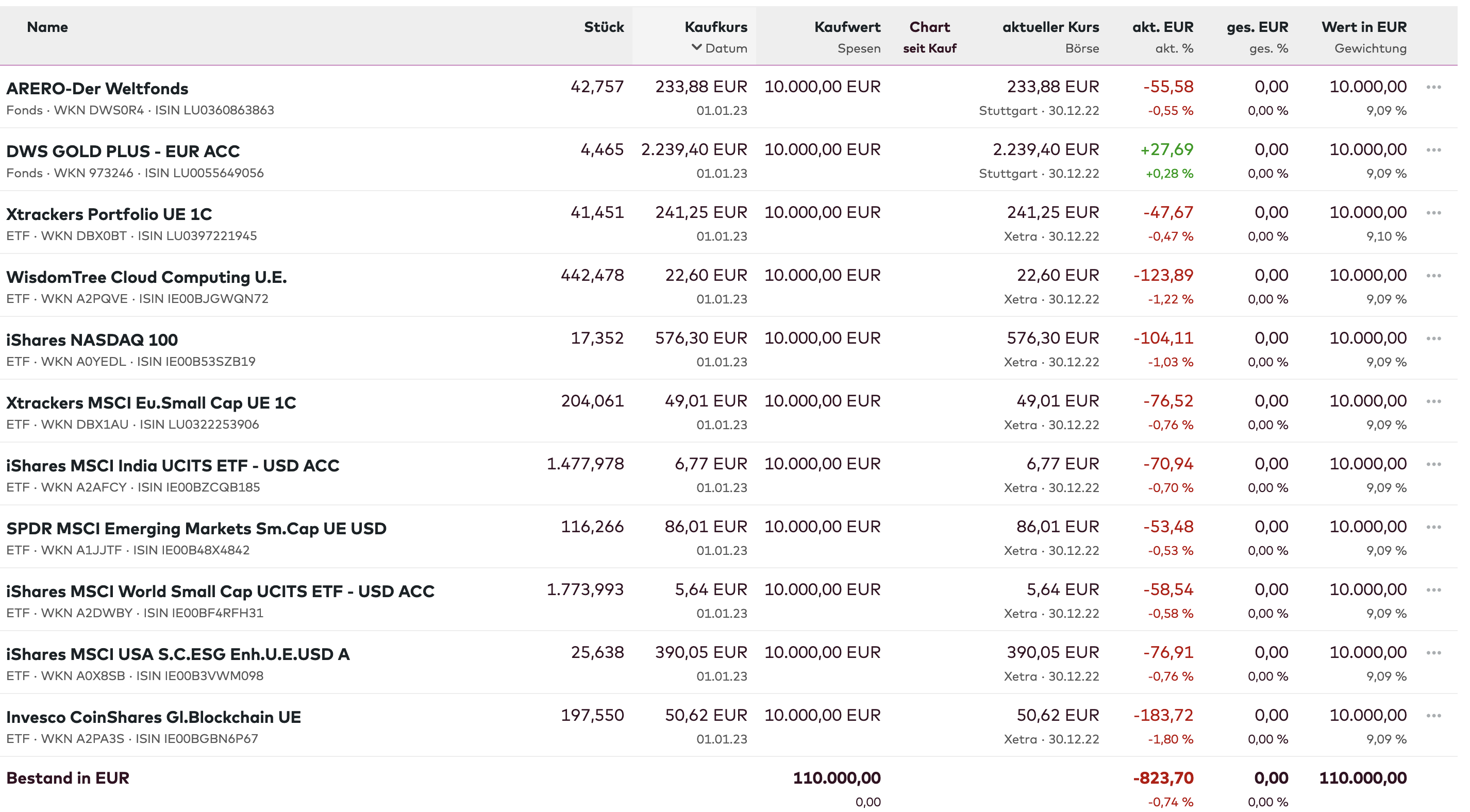Screen dimensions: 1470x812
Task: Open row menu for iShares NASDAQ 100
Action: pyautogui.click(x=1433, y=339)
